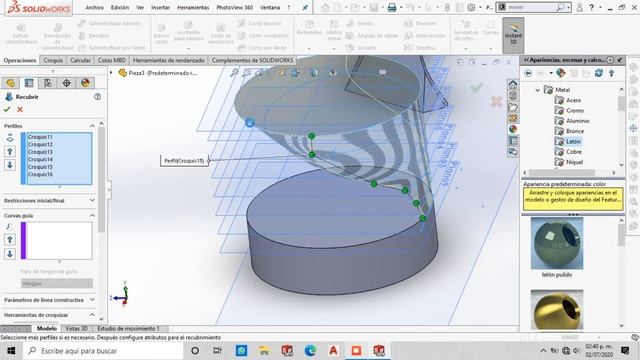Image resolution: width=640 pixels, height=360 pixels.
Task: Open Estudio de movimiento 1 tab
Action: tap(128, 328)
